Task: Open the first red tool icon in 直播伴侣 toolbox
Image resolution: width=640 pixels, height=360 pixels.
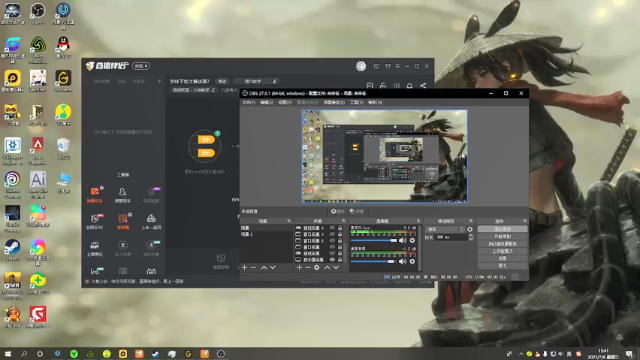Action: (95, 191)
